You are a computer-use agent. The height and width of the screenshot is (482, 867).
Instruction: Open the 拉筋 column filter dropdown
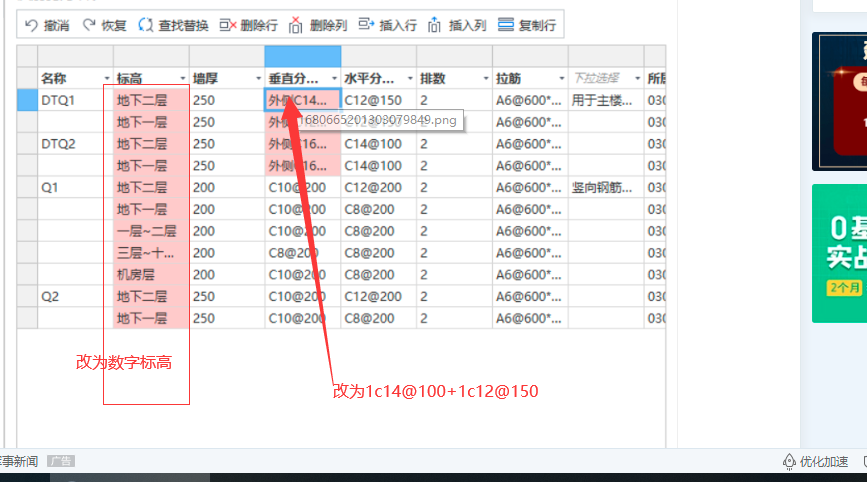pos(562,78)
